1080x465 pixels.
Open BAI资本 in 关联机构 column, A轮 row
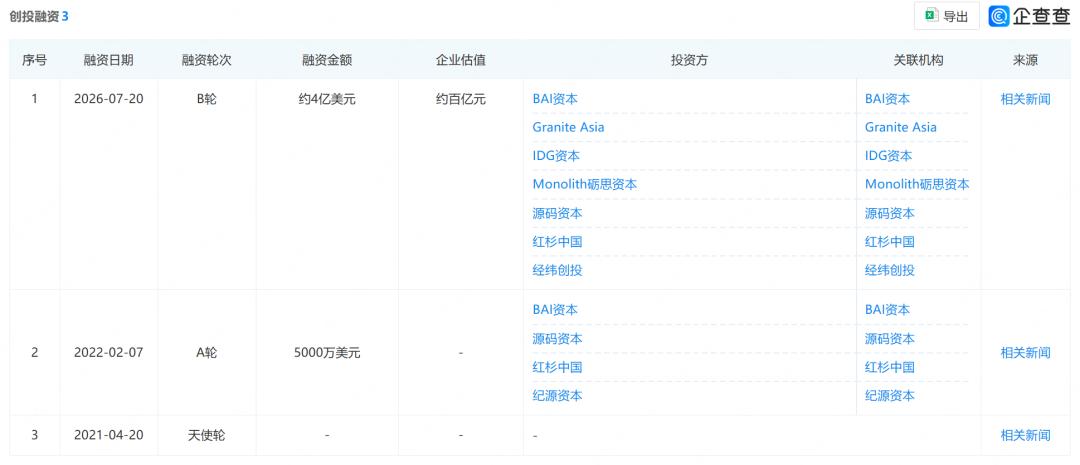pos(888,310)
